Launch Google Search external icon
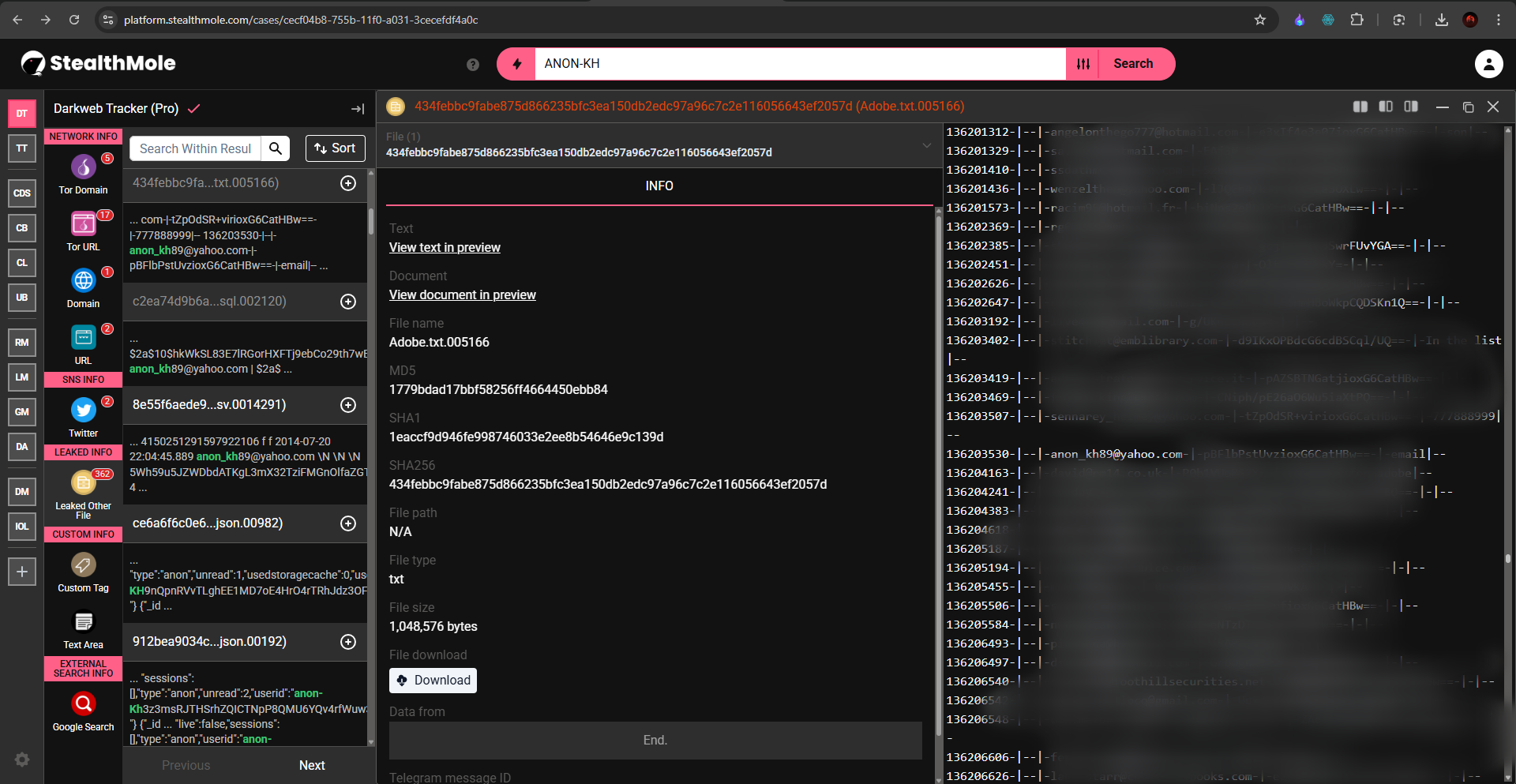The image size is (1516, 784). point(84,703)
